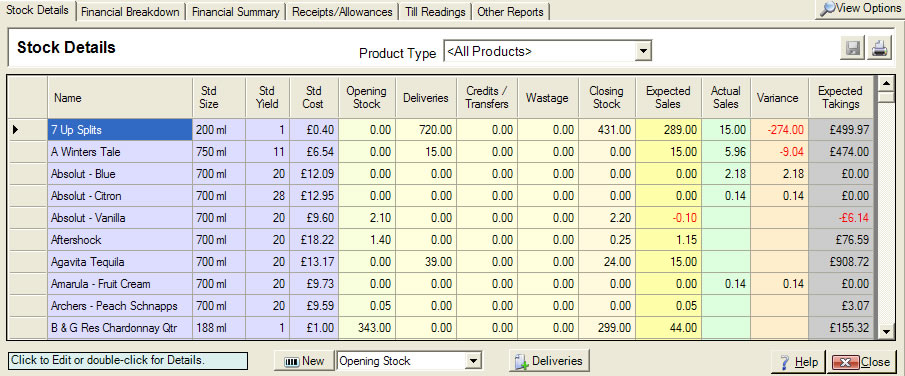Click the Wastage column header

tap(547, 98)
